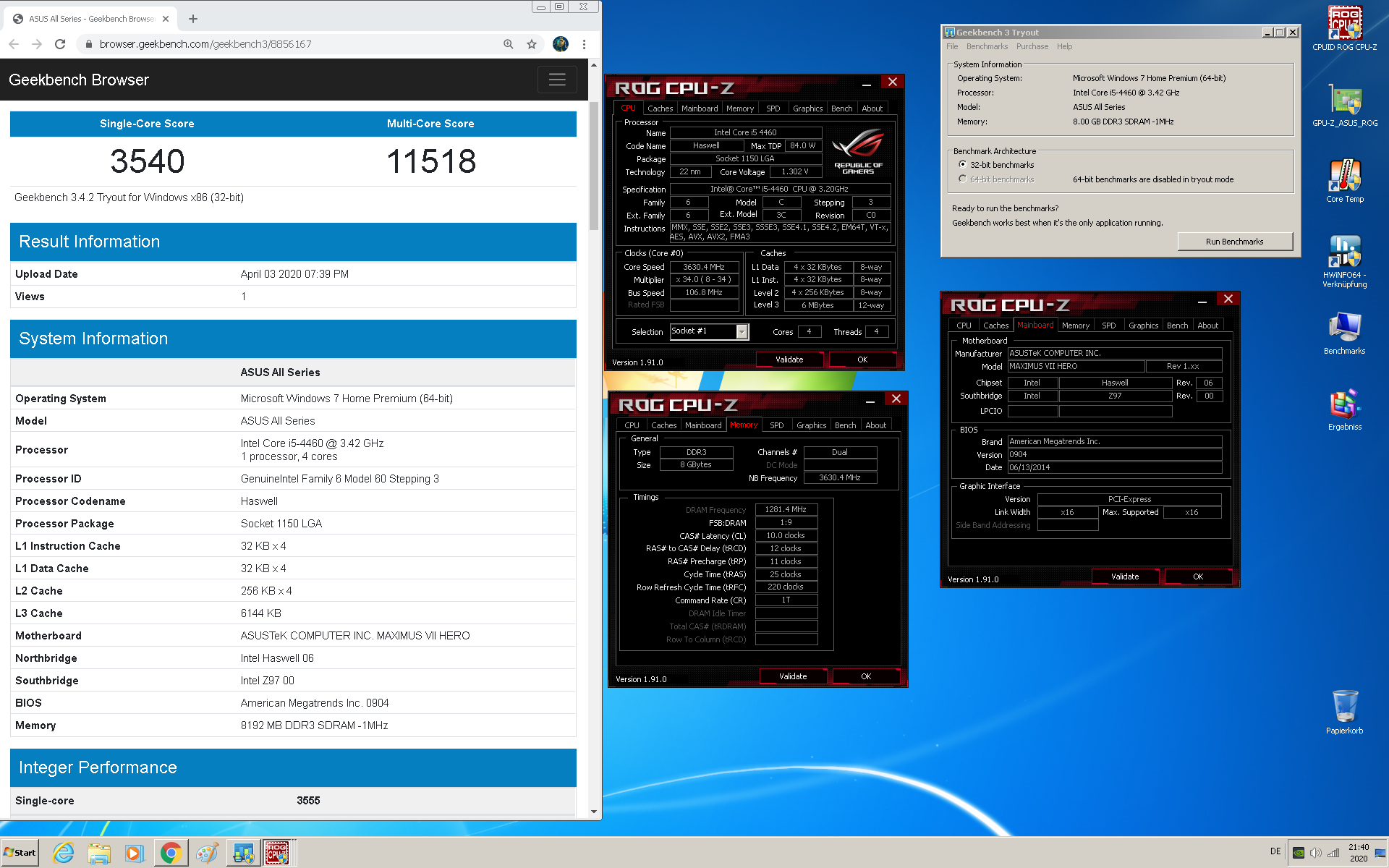Open the Papierkorb recycle bin
The height and width of the screenshot is (868, 1389).
click(x=1344, y=712)
